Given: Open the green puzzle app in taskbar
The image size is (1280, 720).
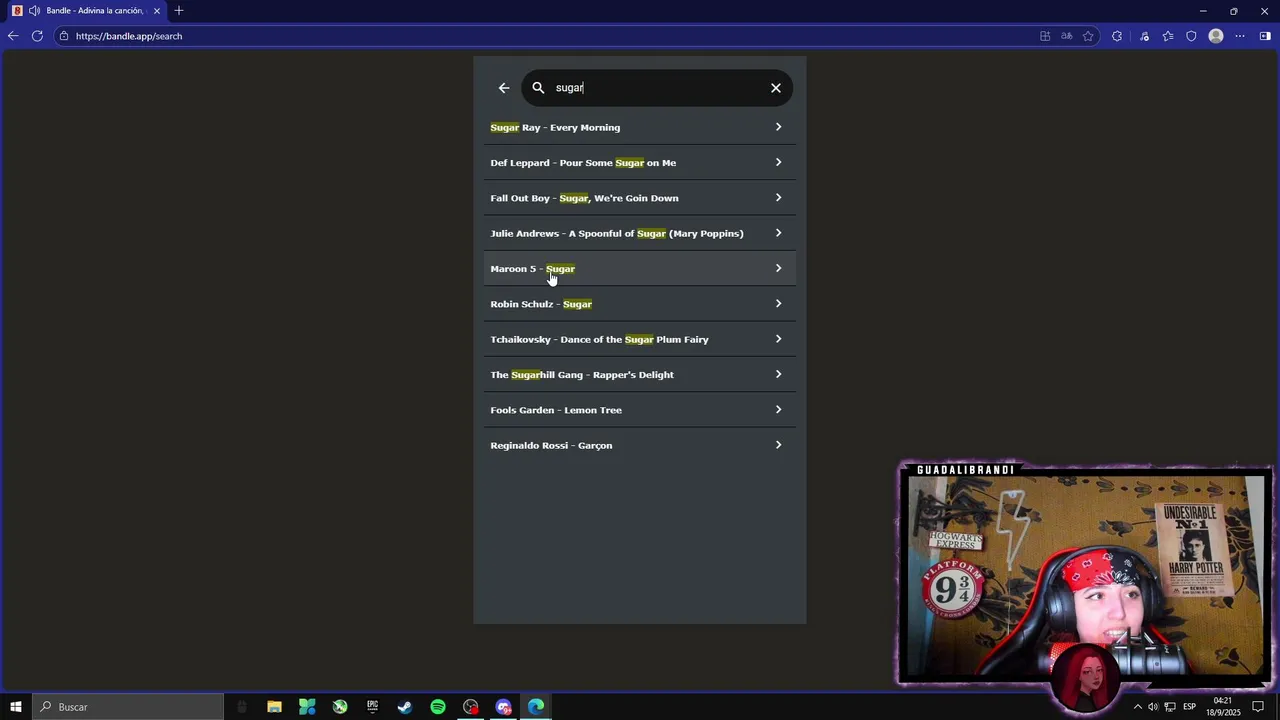Looking at the screenshot, I should coord(307,707).
